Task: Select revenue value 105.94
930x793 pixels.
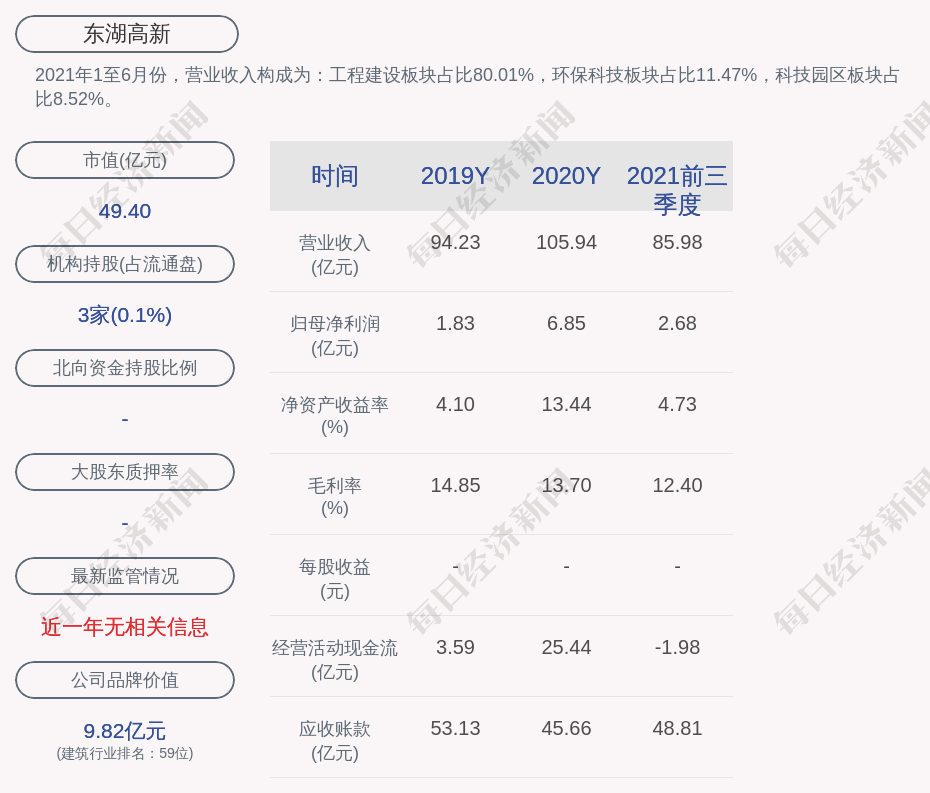Action: point(566,243)
